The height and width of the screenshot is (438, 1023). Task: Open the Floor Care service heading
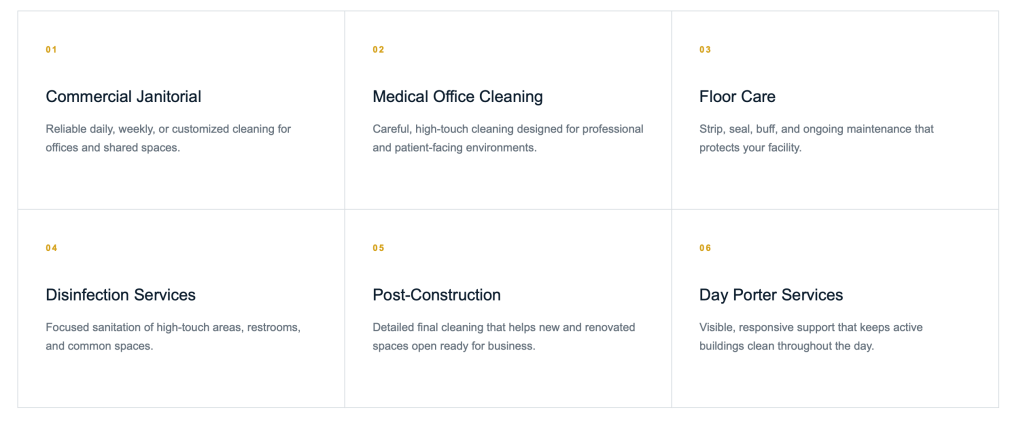click(737, 97)
